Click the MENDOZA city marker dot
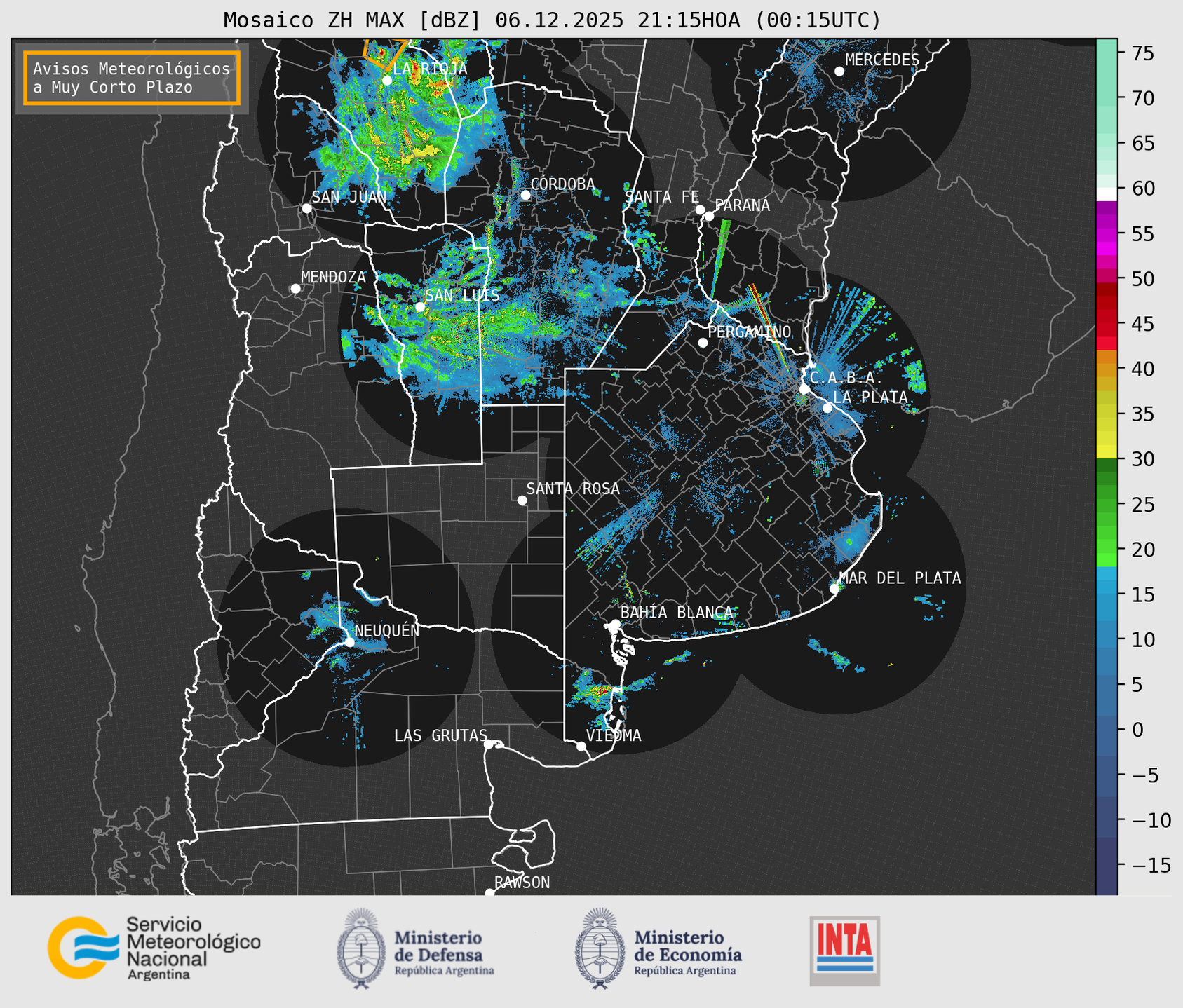Image resolution: width=1183 pixels, height=1008 pixels. click(x=295, y=289)
